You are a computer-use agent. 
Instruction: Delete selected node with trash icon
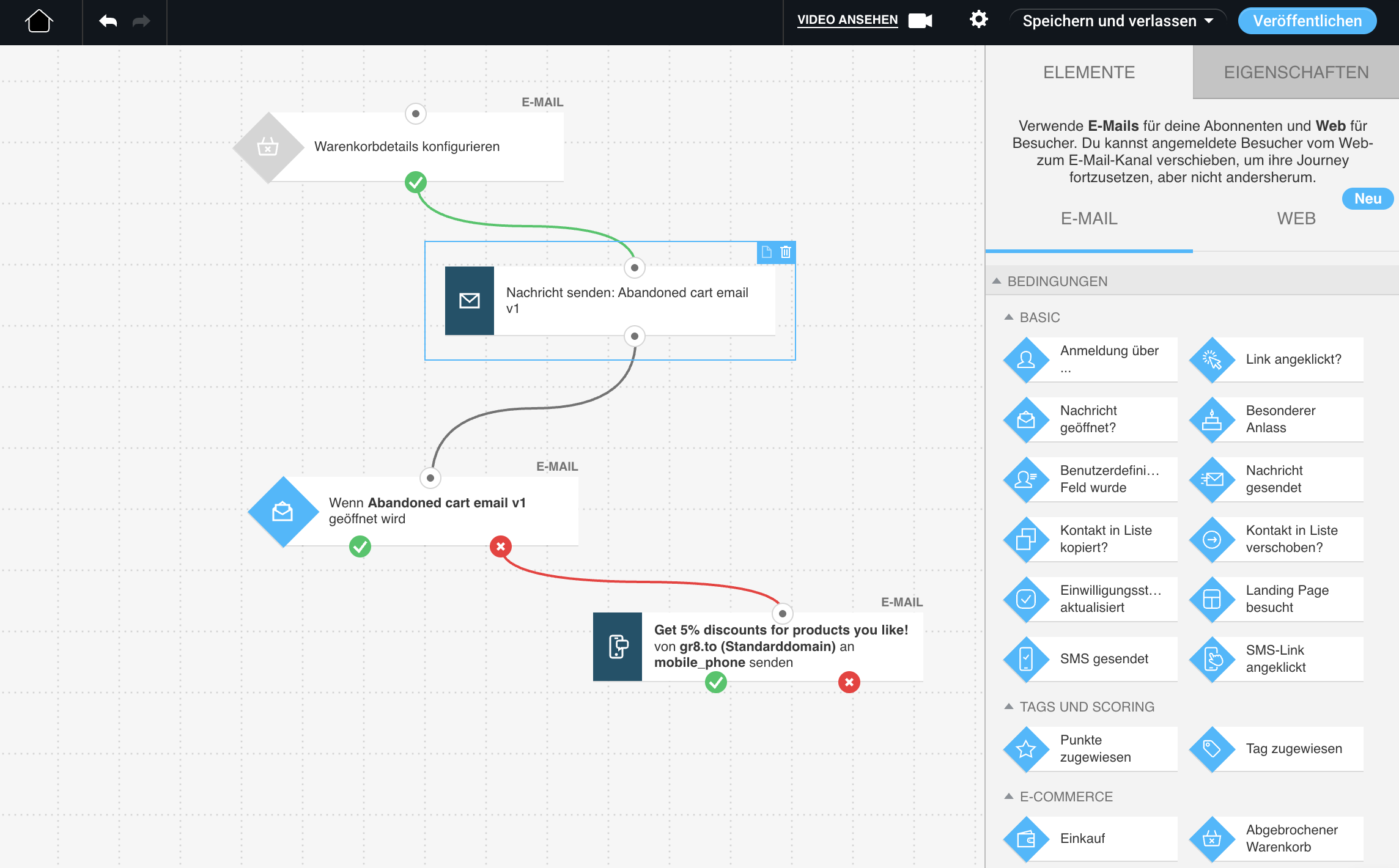coord(786,252)
